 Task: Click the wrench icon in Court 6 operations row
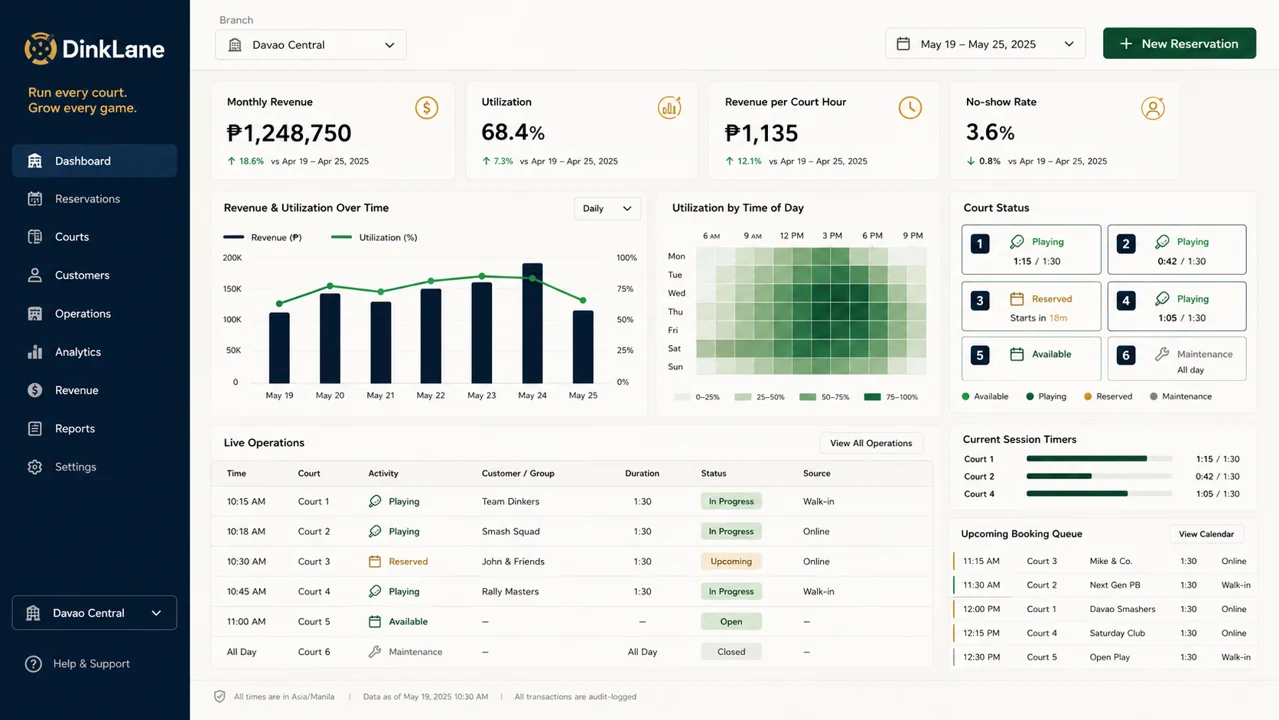[x=375, y=651]
